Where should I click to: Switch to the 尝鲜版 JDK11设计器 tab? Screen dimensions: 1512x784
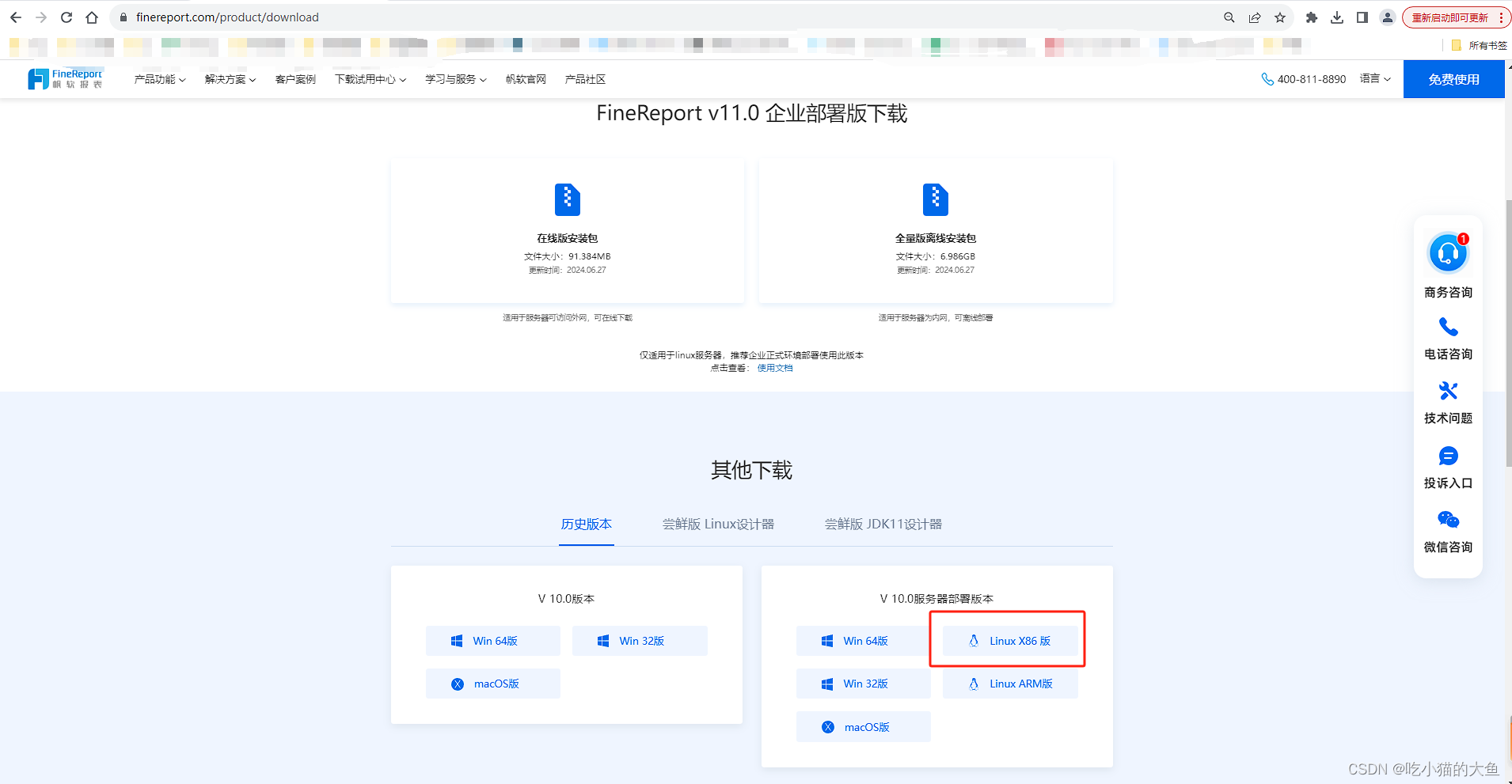[883, 525]
